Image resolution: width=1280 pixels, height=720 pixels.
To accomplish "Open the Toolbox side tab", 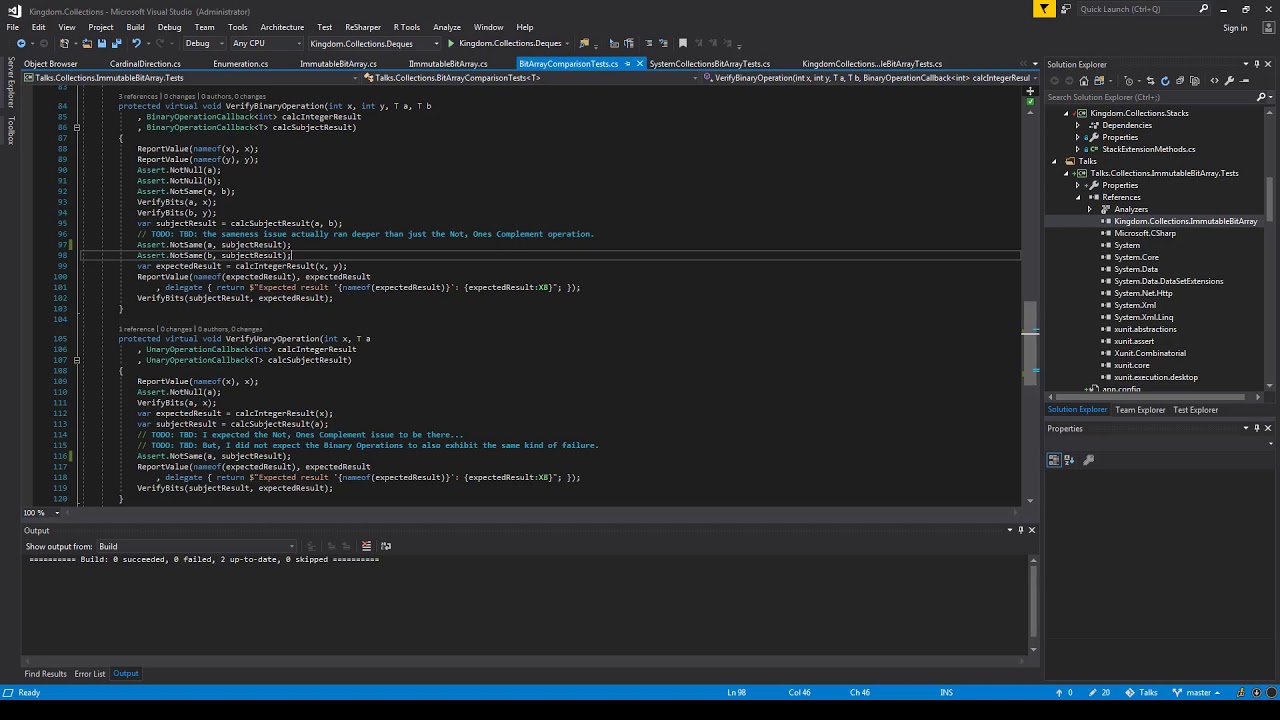I will pyautogui.click(x=11, y=130).
